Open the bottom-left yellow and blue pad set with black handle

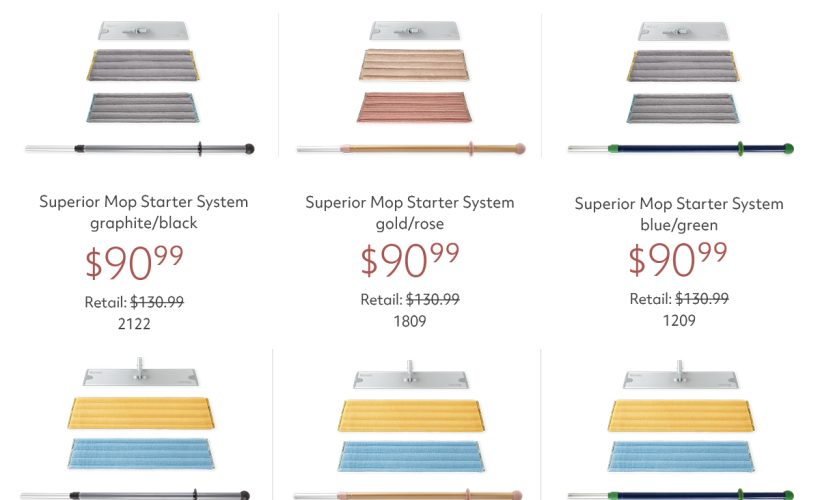pos(136,428)
